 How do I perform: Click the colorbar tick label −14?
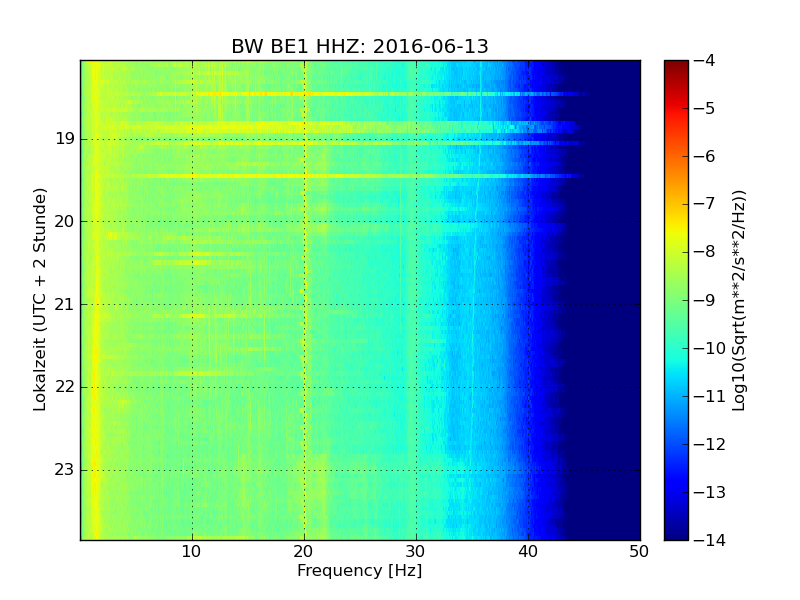[710, 540]
